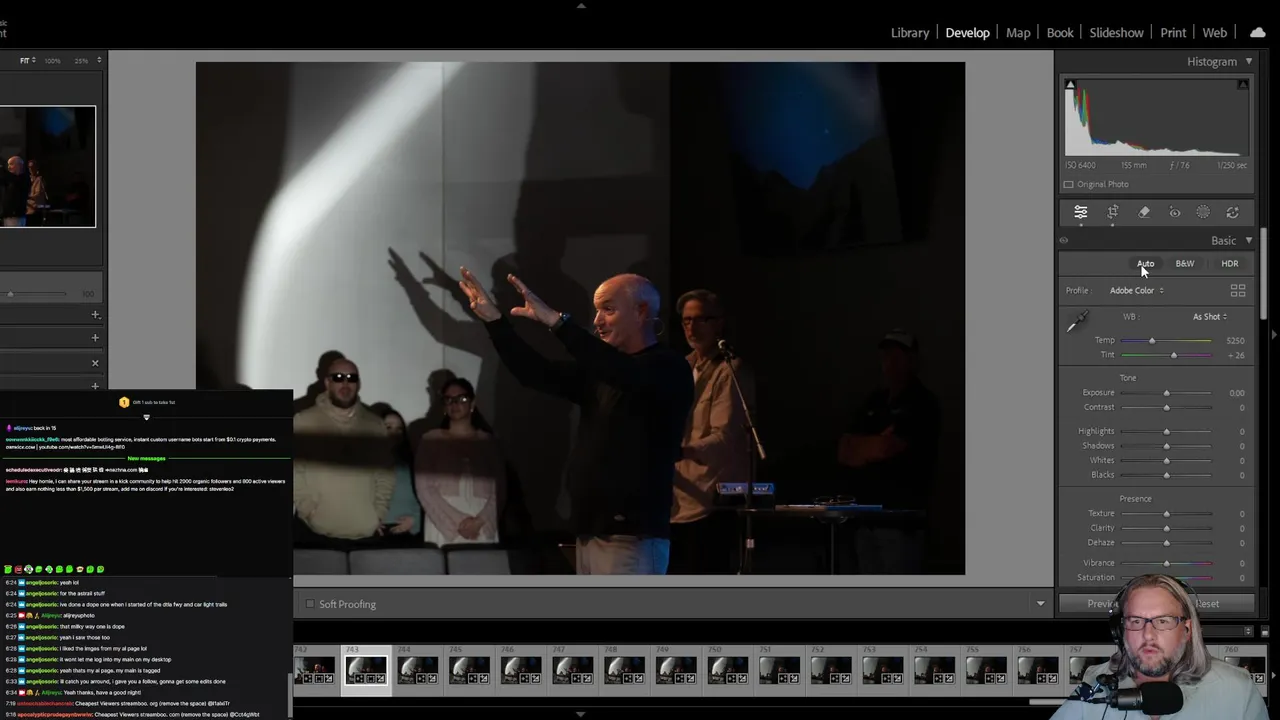
Task: Click the cloud sync icon
Action: pyautogui.click(x=1258, y=32)
